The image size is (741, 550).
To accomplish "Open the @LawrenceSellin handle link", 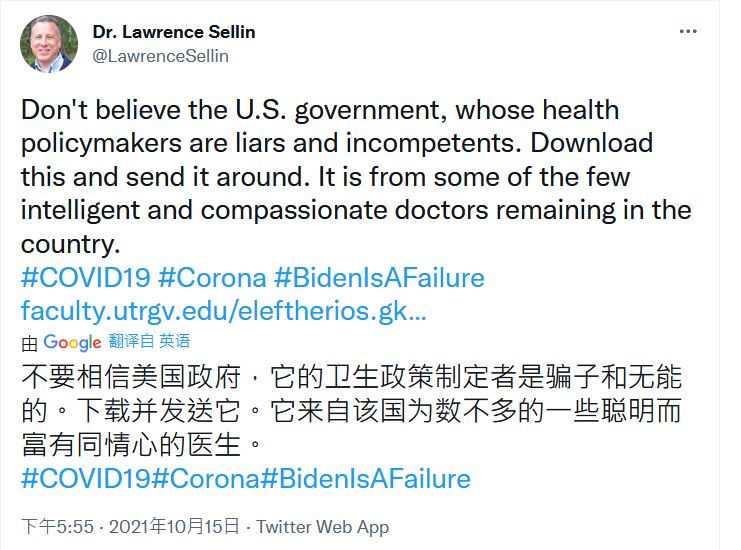I will pyautogui.click(x=160, y=56).
